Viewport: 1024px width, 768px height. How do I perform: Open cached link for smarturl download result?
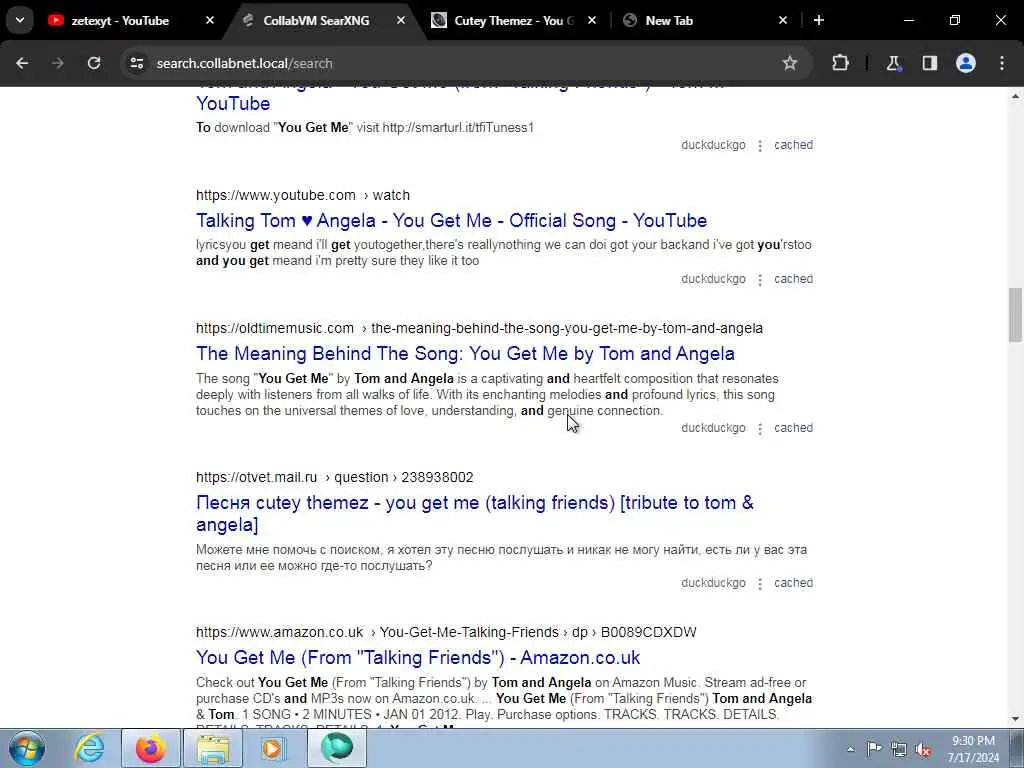coord(793,145)
